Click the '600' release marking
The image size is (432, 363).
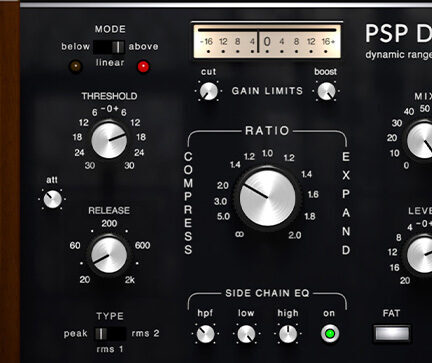pyautogui.click(x=143, y=246)
